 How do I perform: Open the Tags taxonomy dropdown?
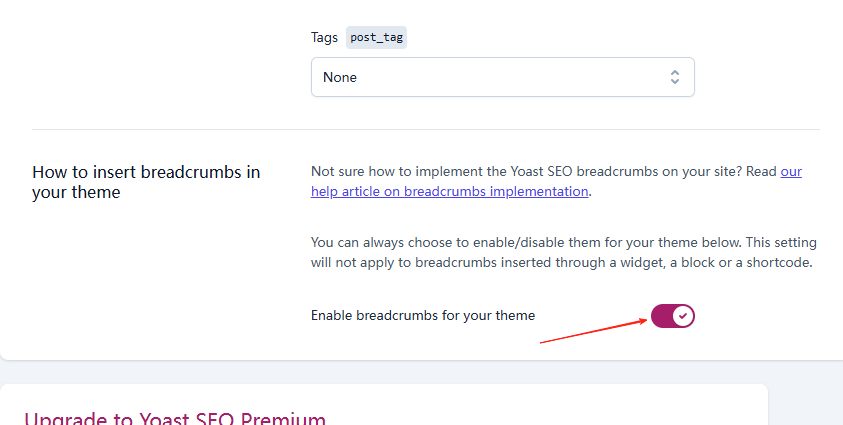[502, 77]
